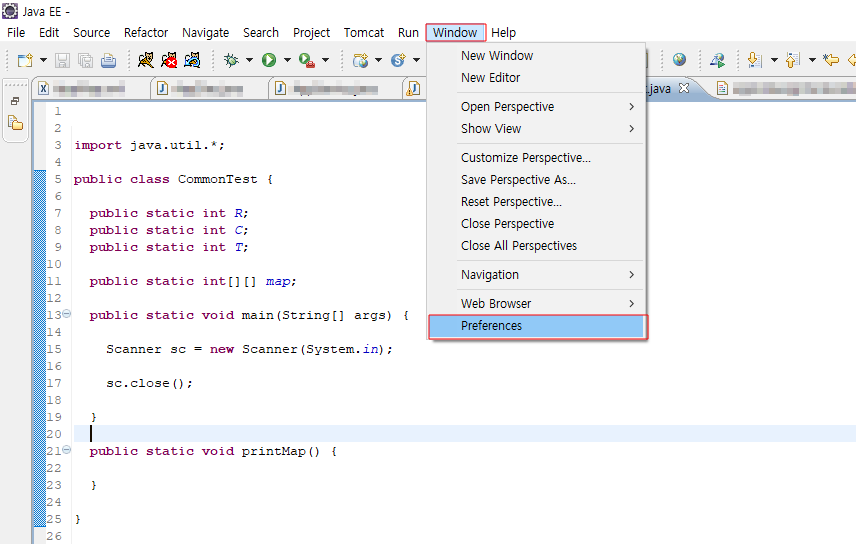
Task: Click the Restore view icon in left sidebar
Action: click(15, 101)
